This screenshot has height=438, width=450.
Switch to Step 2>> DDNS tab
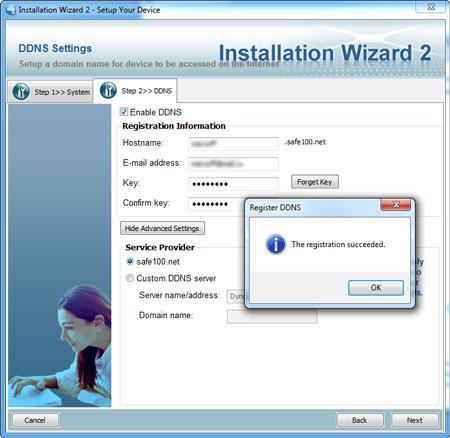tap(135, 90)
